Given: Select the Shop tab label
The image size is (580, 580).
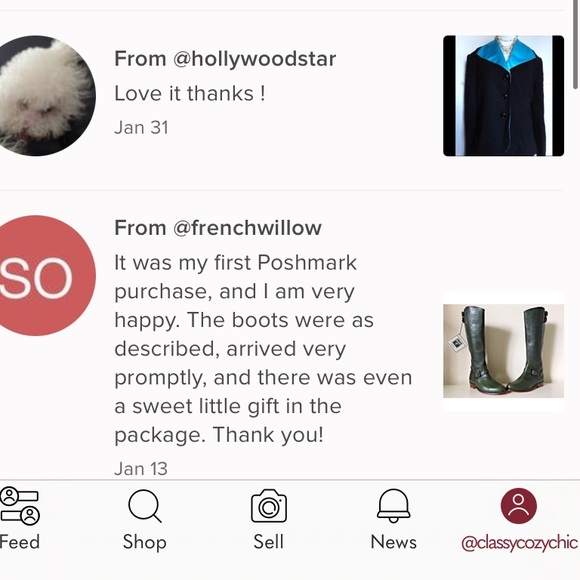Looking at the screenshot, I should 145,543.
